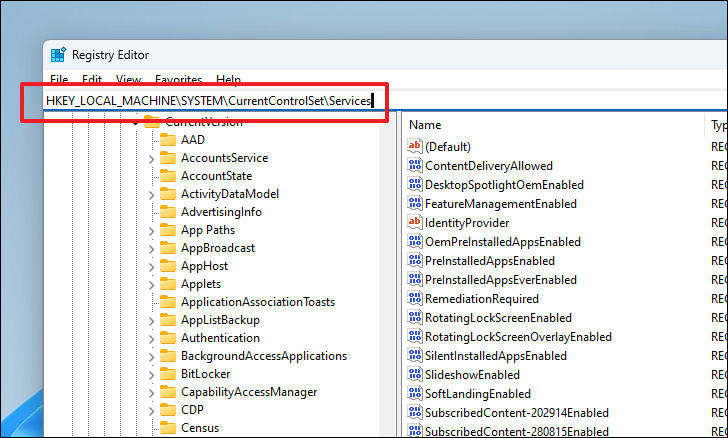Select the PreInstalledAppsEnabled value
The width and height of the screenshot is (728, 438).
(x=490, y=261)
